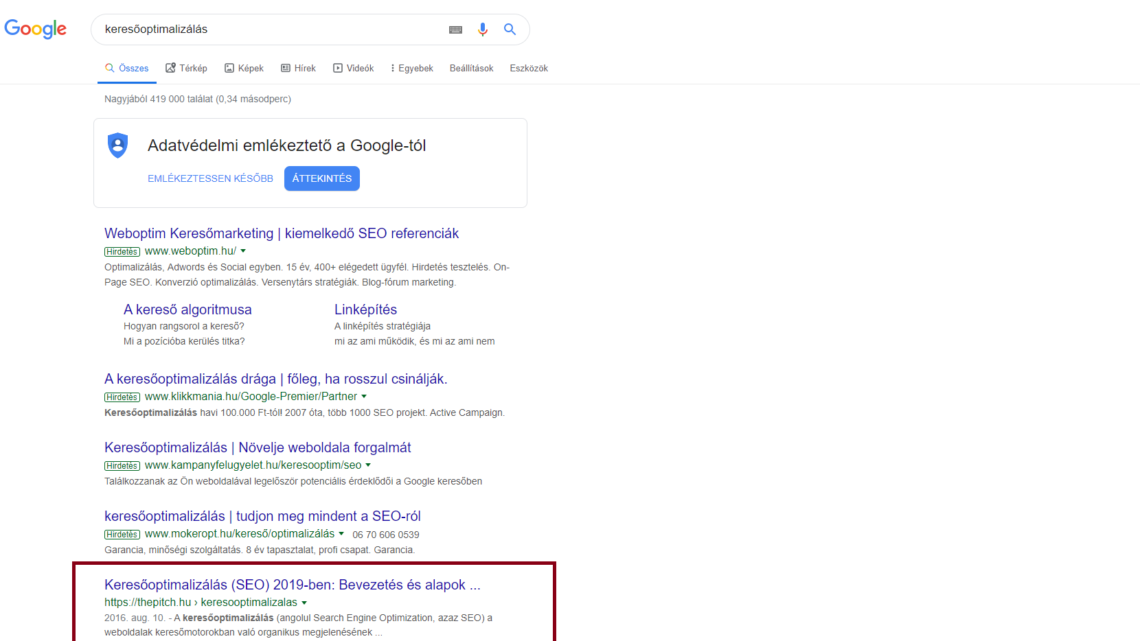The image size is (1140, 641).
Task: Open the A kereső algoritmusa sitelink
Action: pos(188,310)
